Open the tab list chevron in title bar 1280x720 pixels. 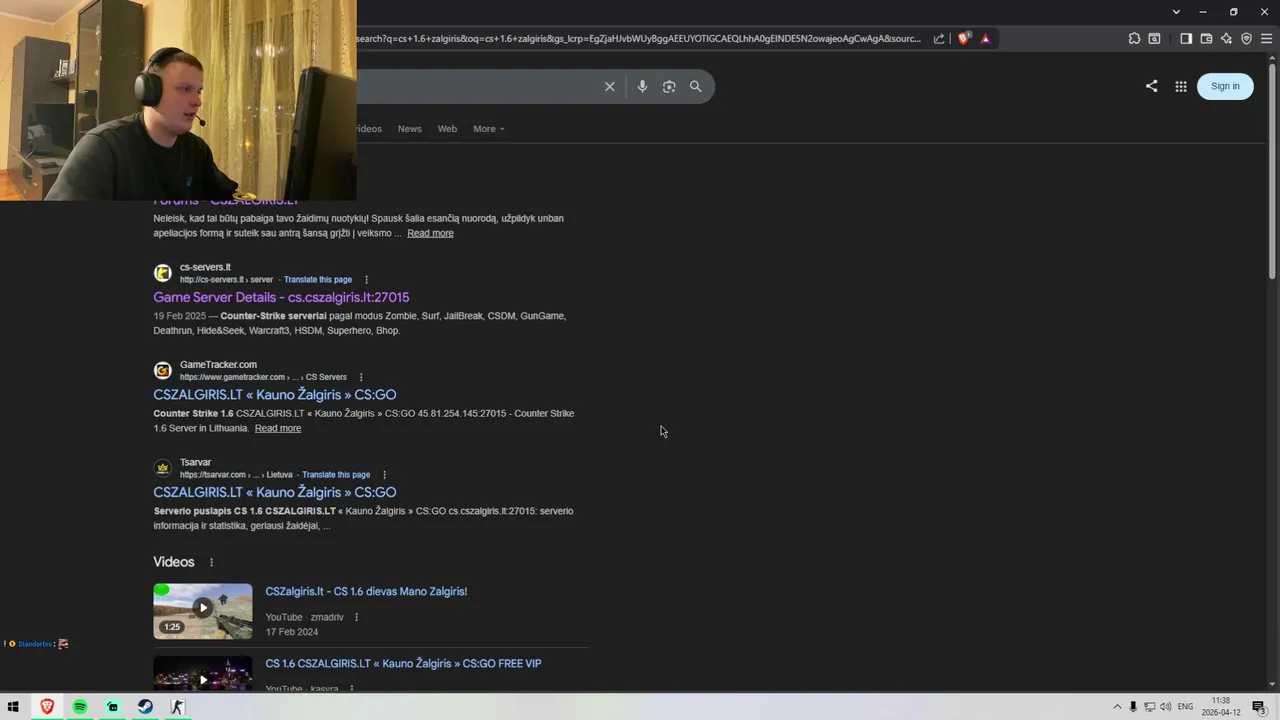click(1176, 12)
